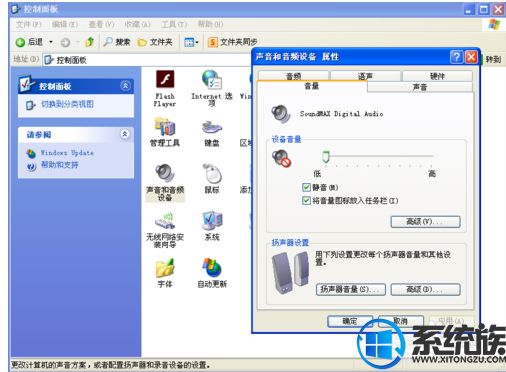
Task: Click the Windows Update link
Action: 67,153
